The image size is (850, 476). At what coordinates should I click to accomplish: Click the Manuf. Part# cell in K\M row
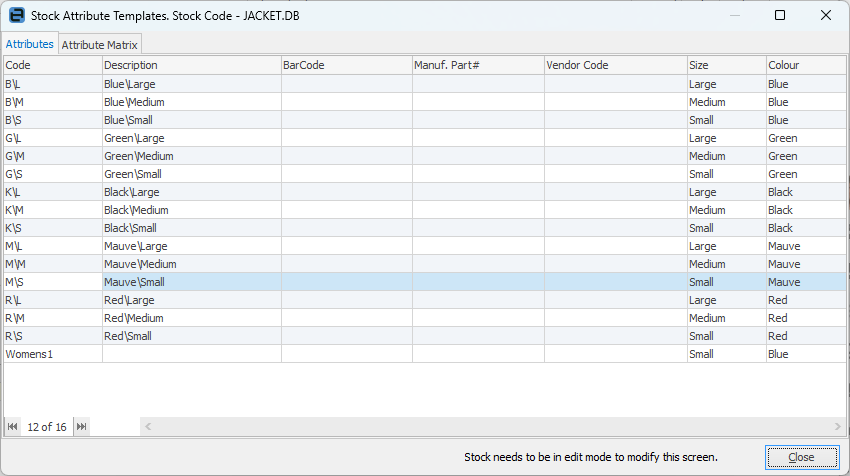tap(478, 210)
